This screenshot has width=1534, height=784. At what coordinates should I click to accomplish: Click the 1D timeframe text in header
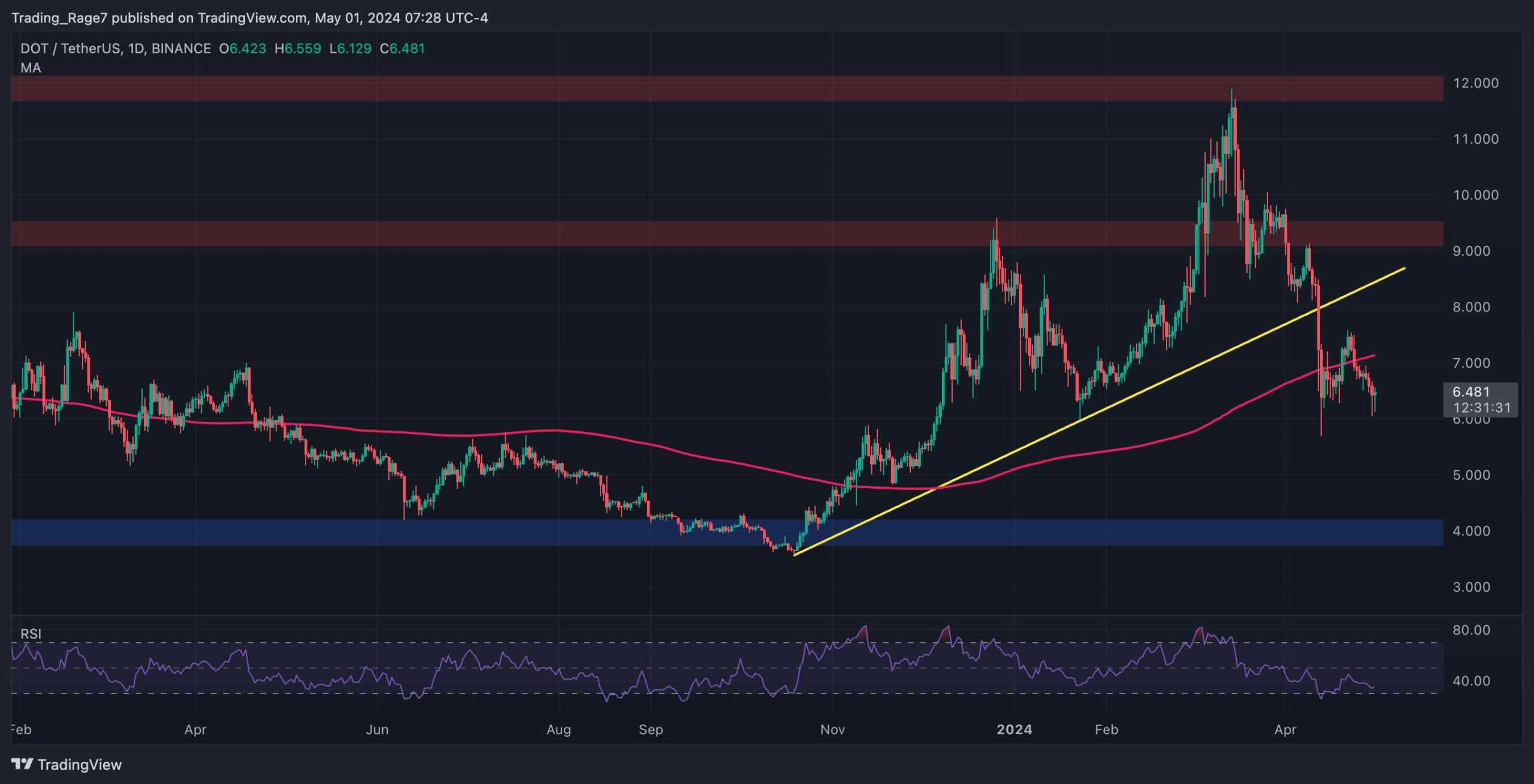coord(136,49)
